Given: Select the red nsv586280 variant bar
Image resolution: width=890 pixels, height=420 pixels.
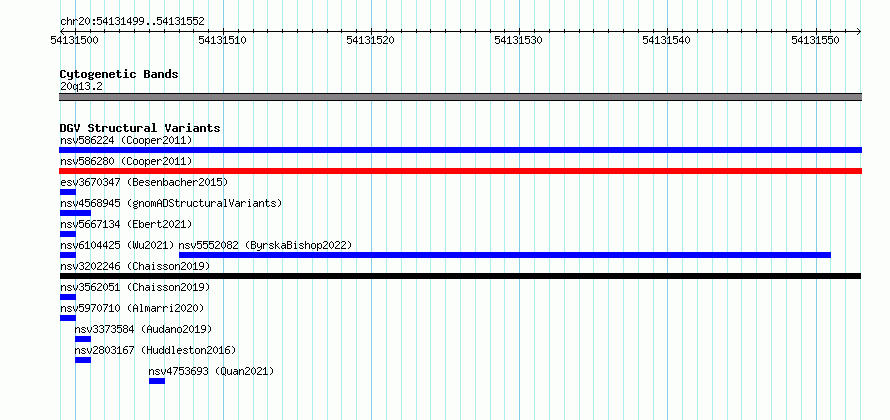Looking at the screenshot, I should pos(460,171).
